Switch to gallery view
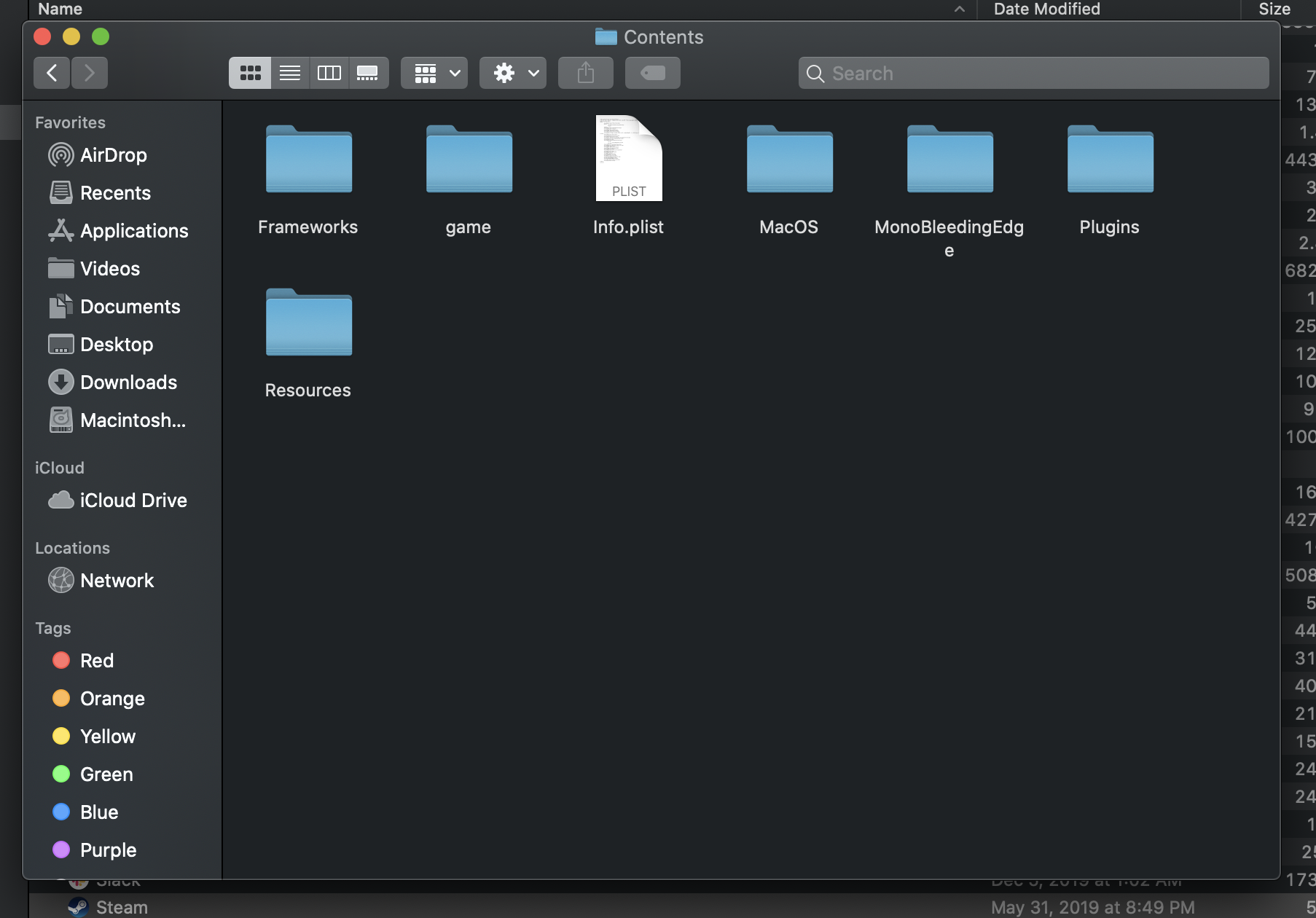The image size is (1316, 918). [368, 73]
